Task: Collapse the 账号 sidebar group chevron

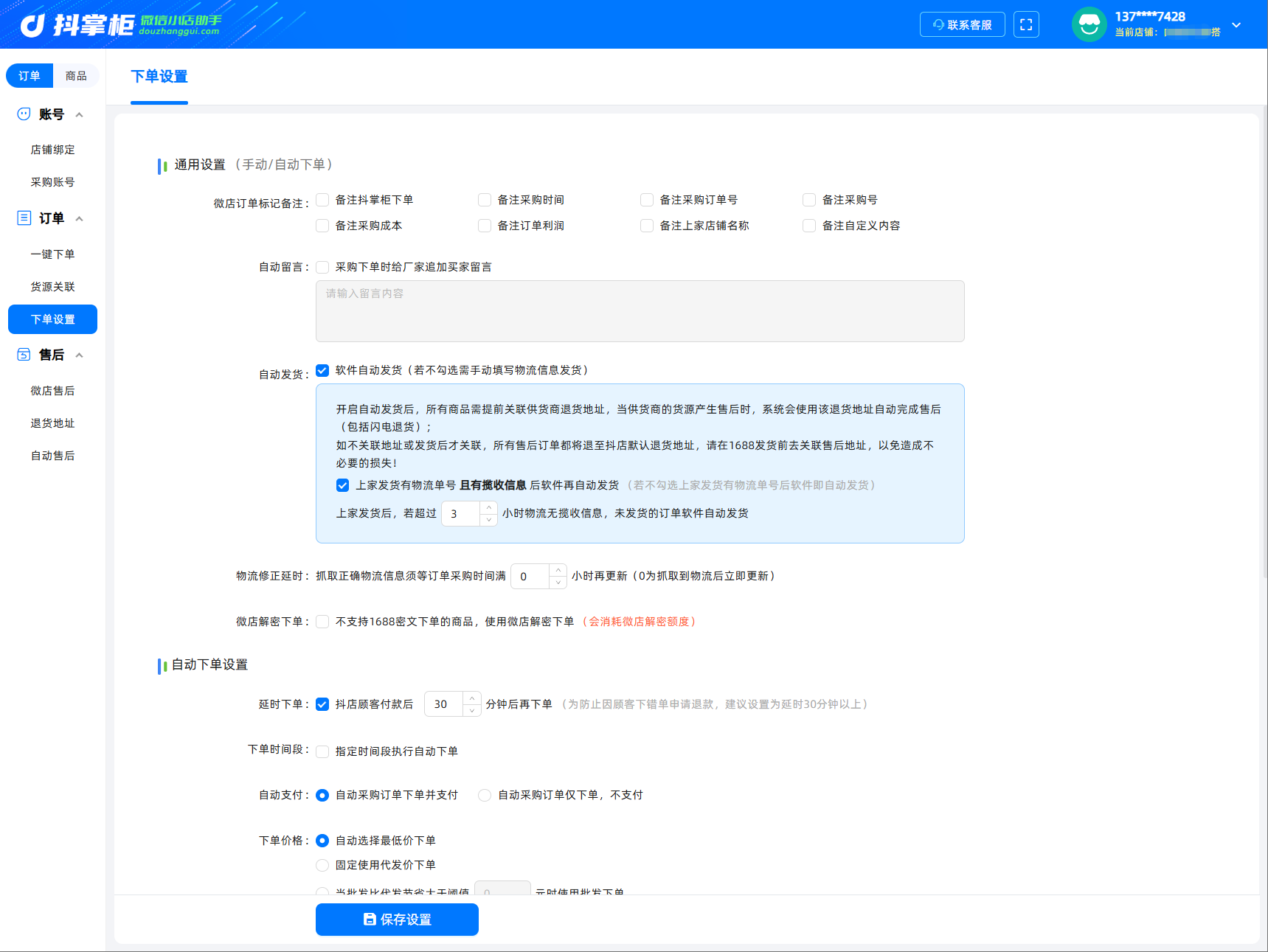Action: pos(79,114)
